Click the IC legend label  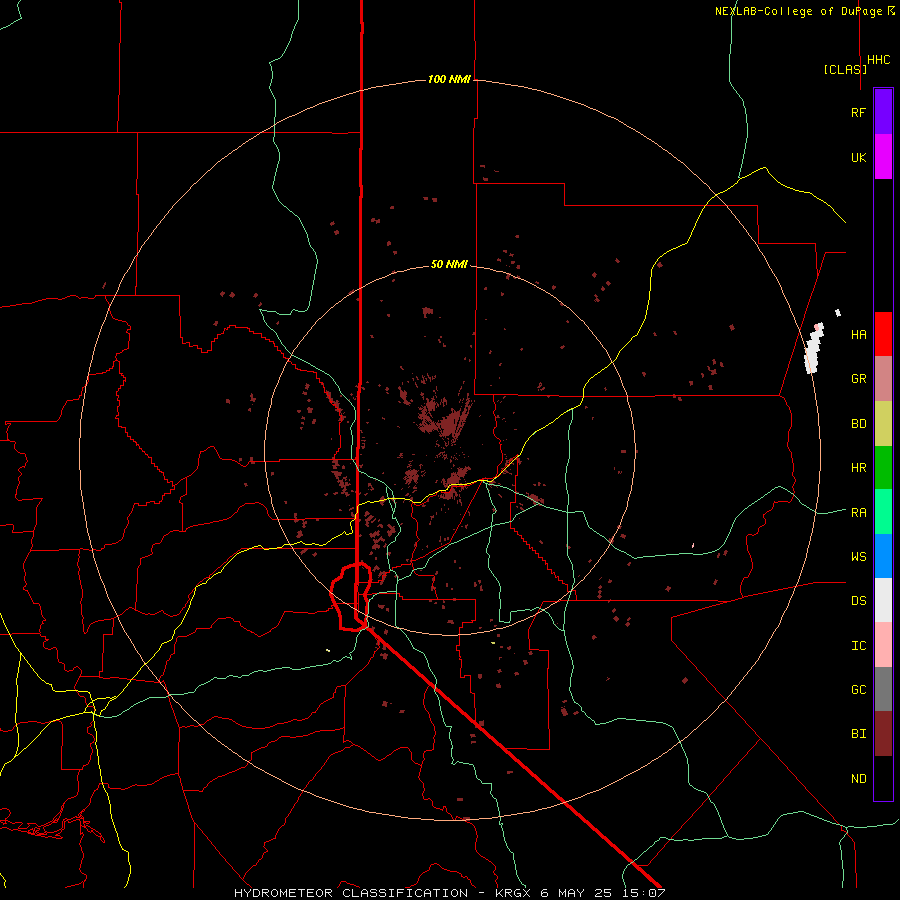coord(858,646)
